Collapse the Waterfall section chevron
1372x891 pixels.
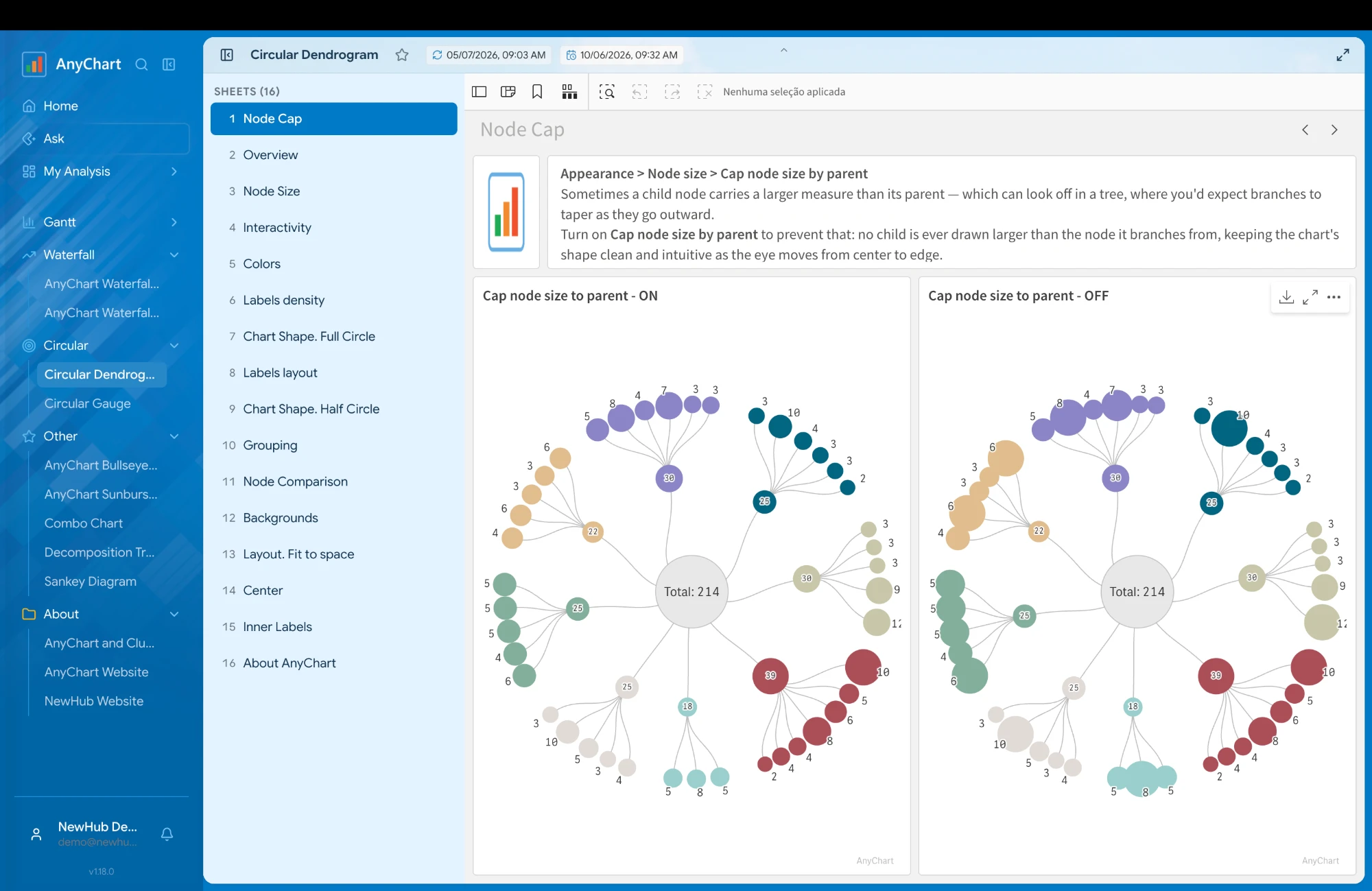[x=174, y=254]
